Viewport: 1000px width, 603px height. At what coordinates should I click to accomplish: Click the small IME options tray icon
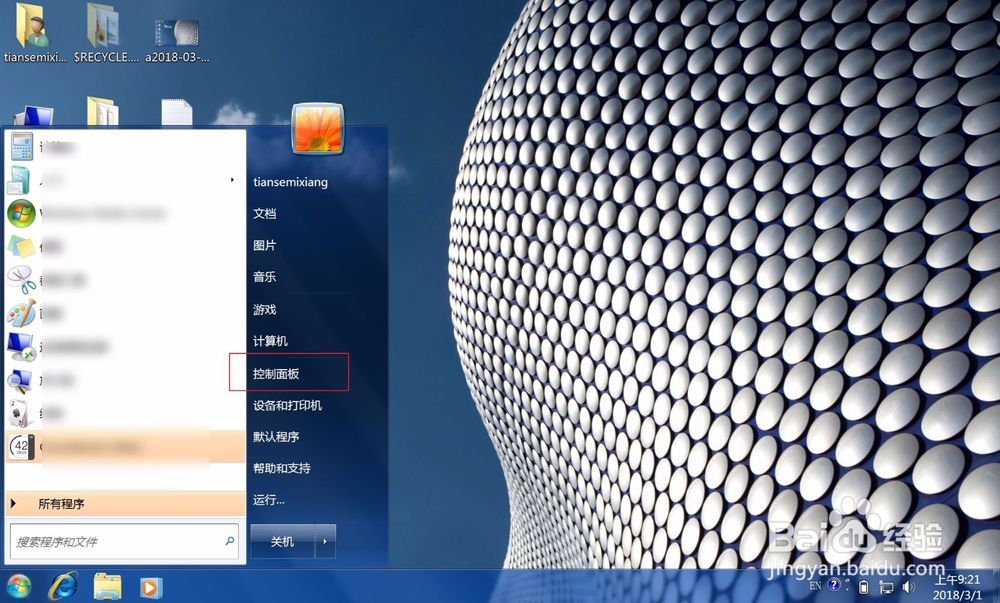click(848, 585)
